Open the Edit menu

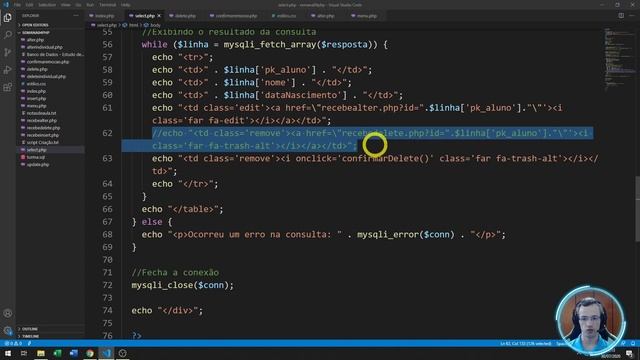29,5
